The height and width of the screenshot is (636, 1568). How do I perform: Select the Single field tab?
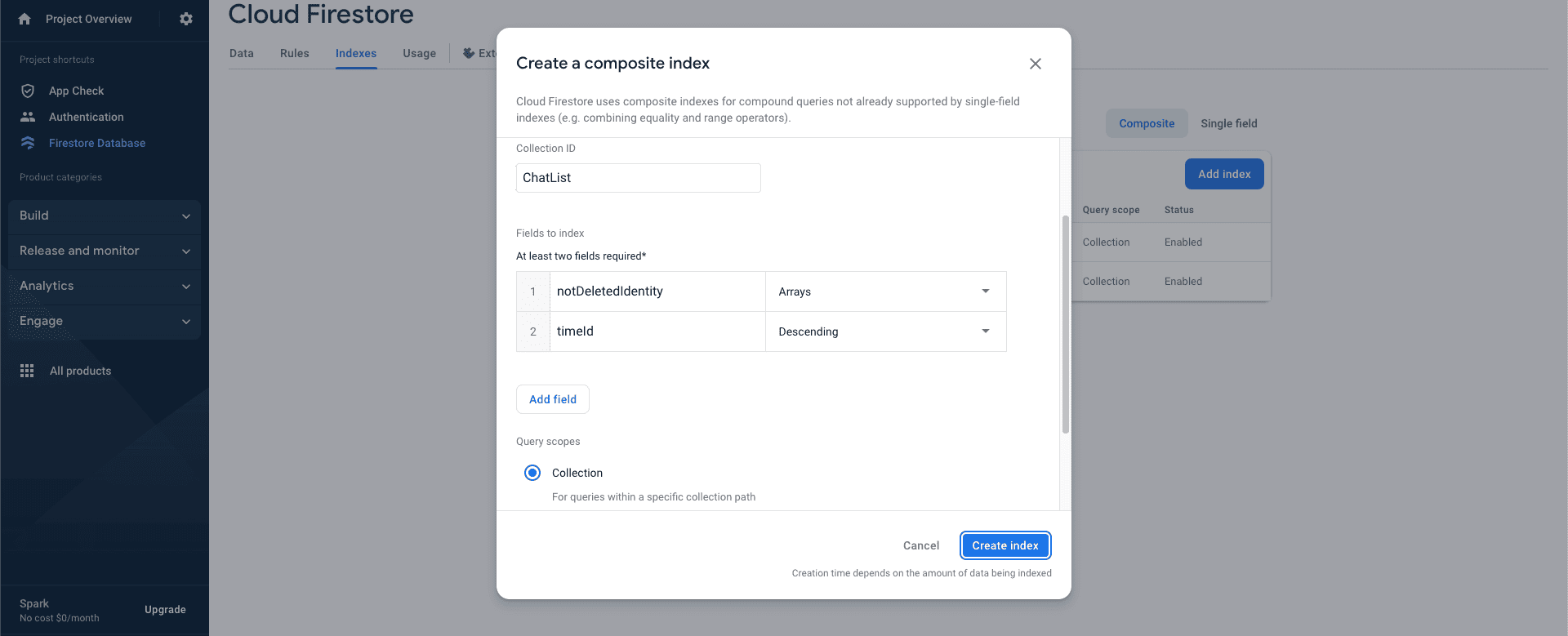tap(1229, 123)
